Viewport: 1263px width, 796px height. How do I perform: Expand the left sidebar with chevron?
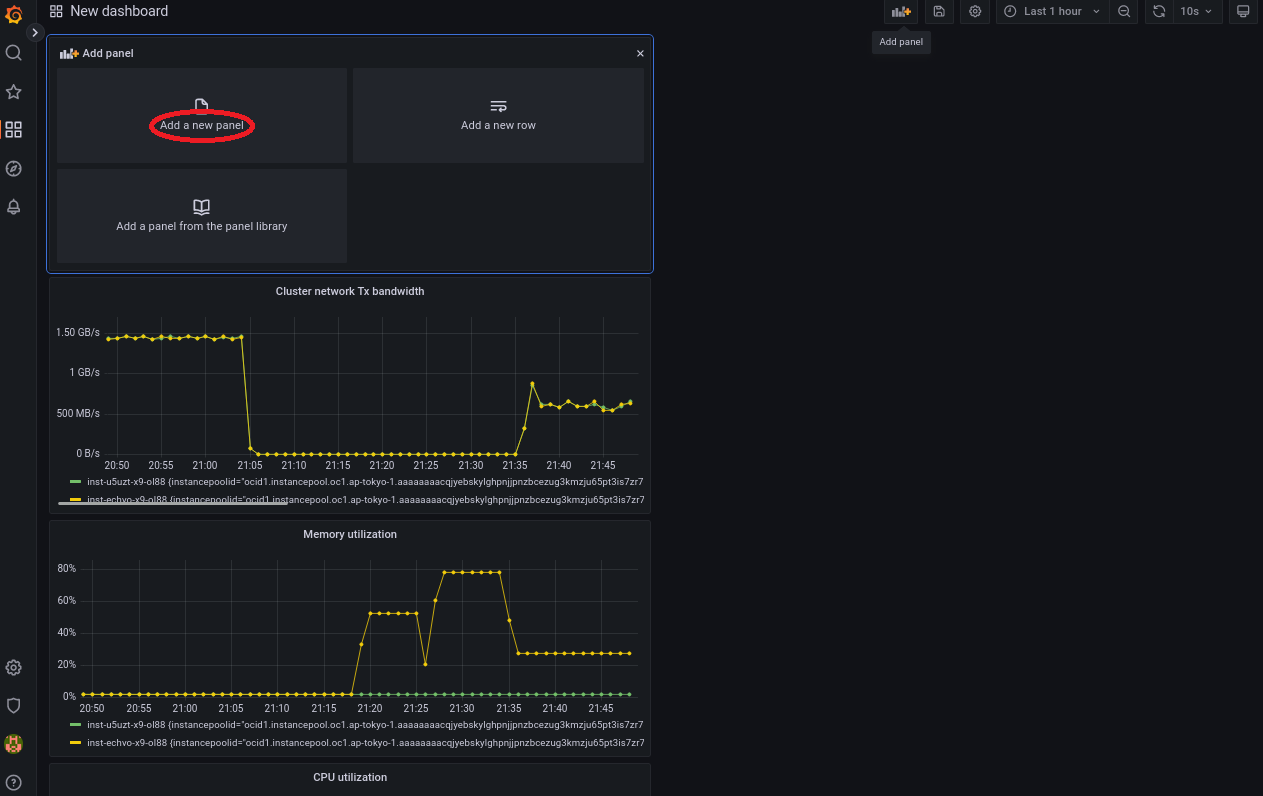pos(35,33)
